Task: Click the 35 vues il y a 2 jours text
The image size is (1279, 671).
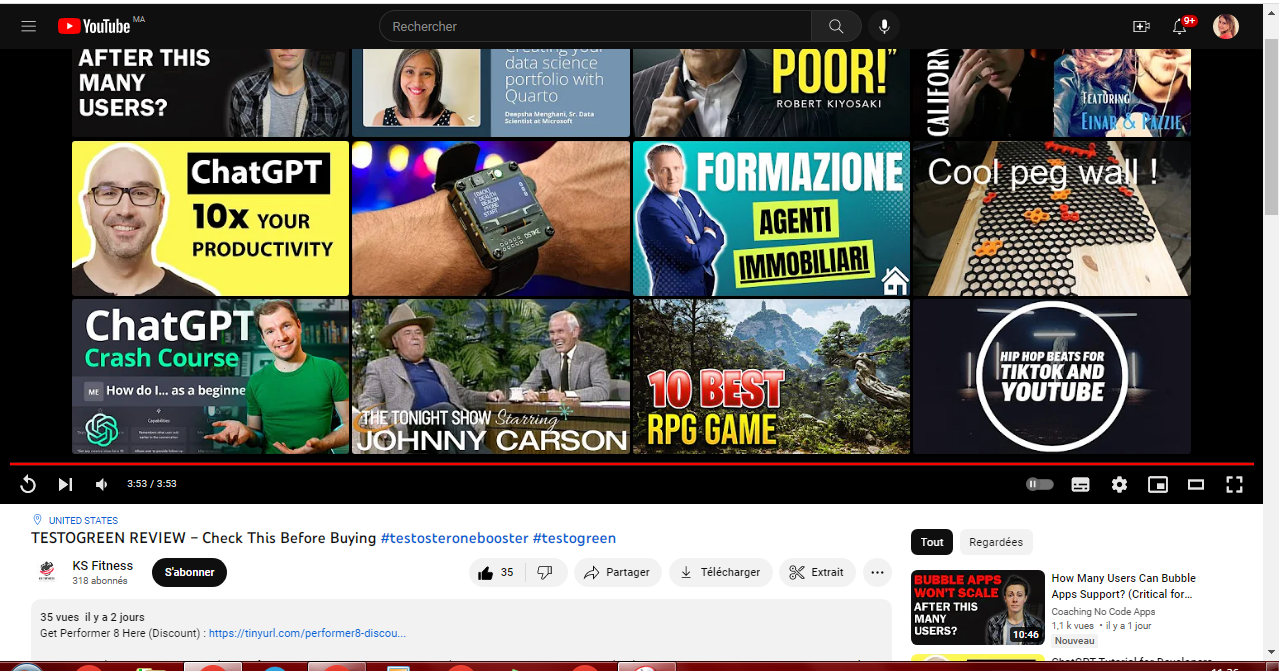Action: pyautogui.click(x=92, y=617)
